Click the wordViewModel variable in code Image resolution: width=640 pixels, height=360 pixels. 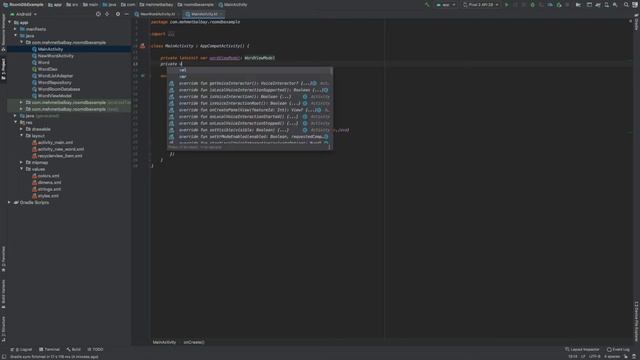click(x=224, y=58)
